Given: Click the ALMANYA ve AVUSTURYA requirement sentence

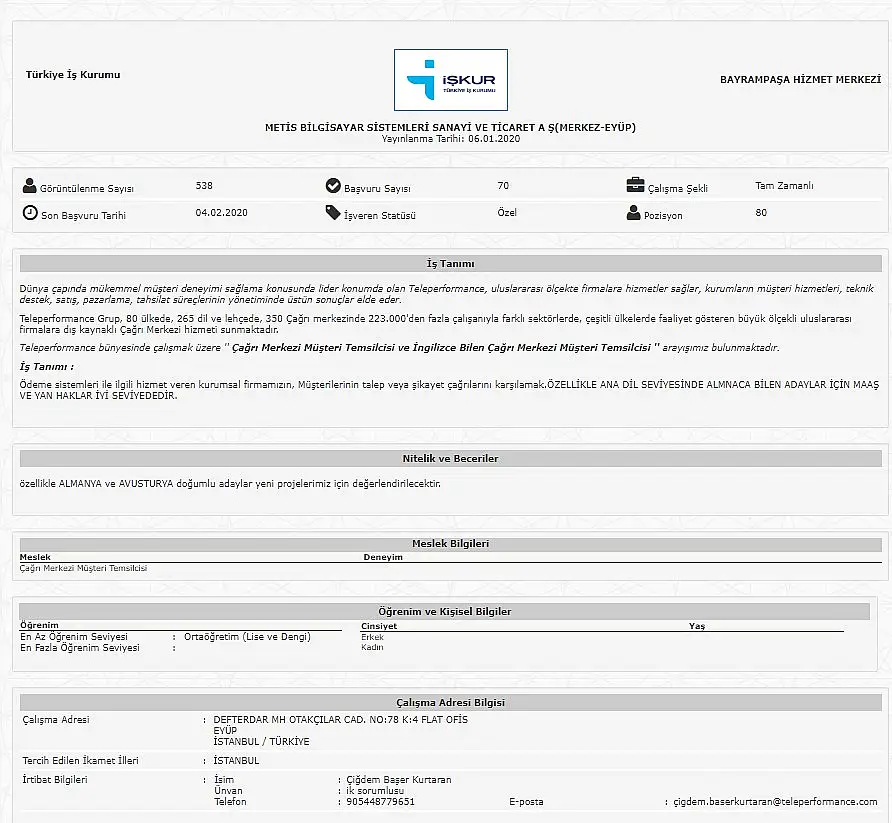Looking at the screenshot, I should pyautogui.click(x=230, y=484).
